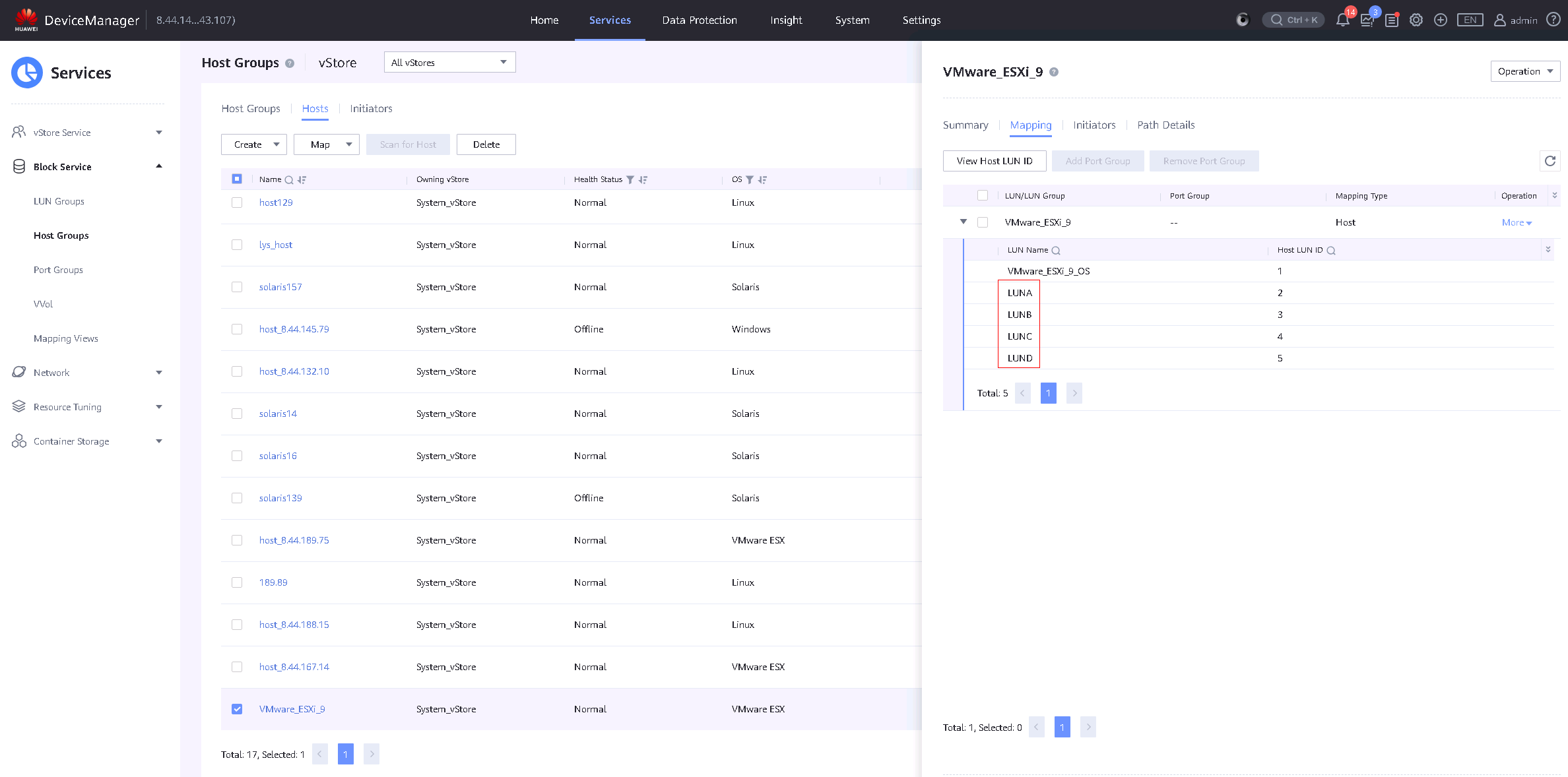Switch to the Summary tab
Image resolution: width=1568 pixels, height=777 pixels.
[x=965, y=125]
